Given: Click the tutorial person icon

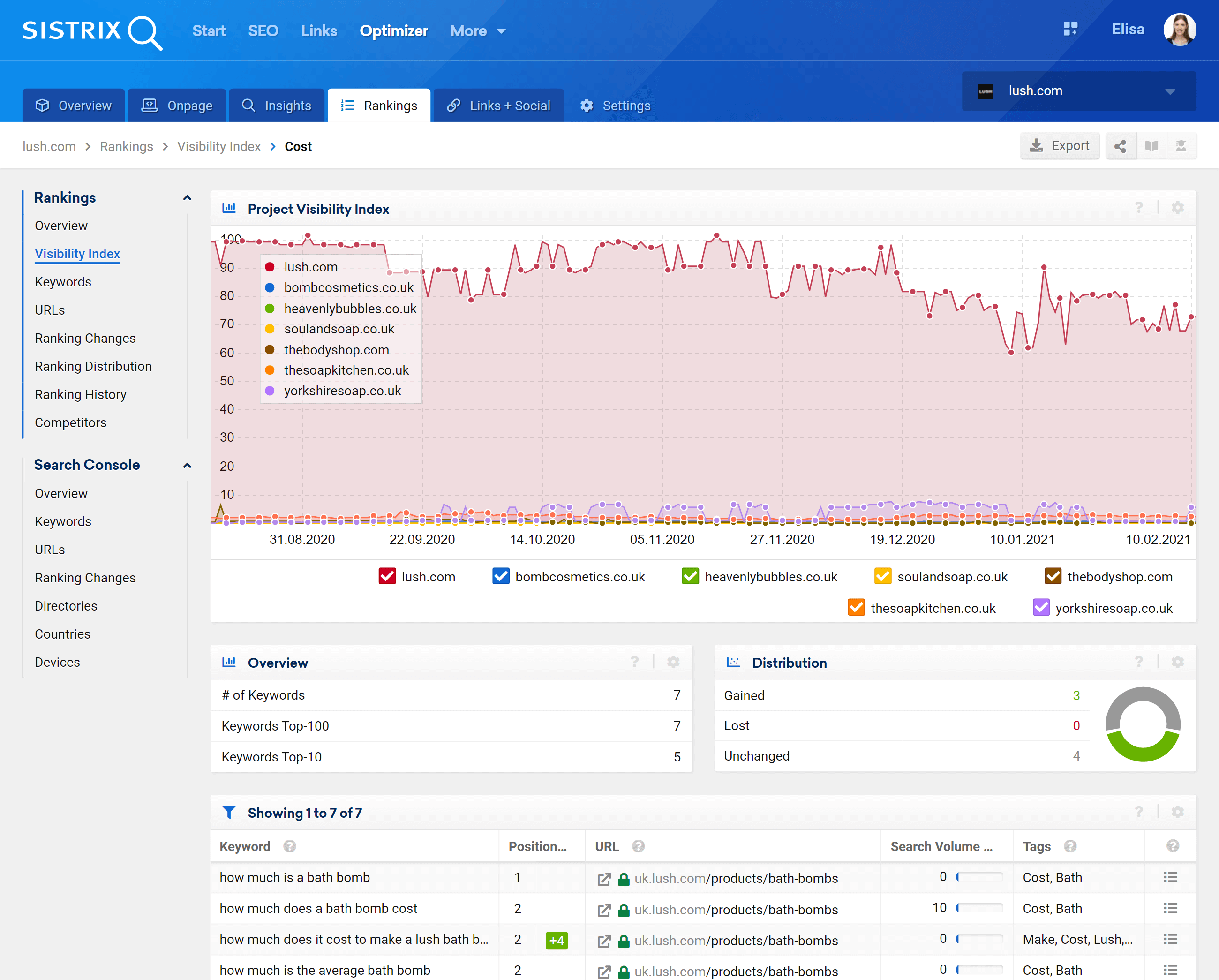Looking at the screenshot, I should click(1181, 146).
